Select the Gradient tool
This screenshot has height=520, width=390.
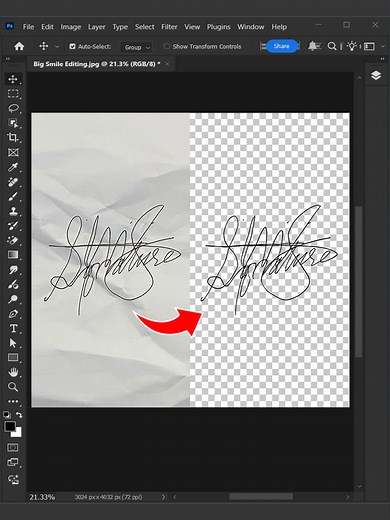[13, 255]
